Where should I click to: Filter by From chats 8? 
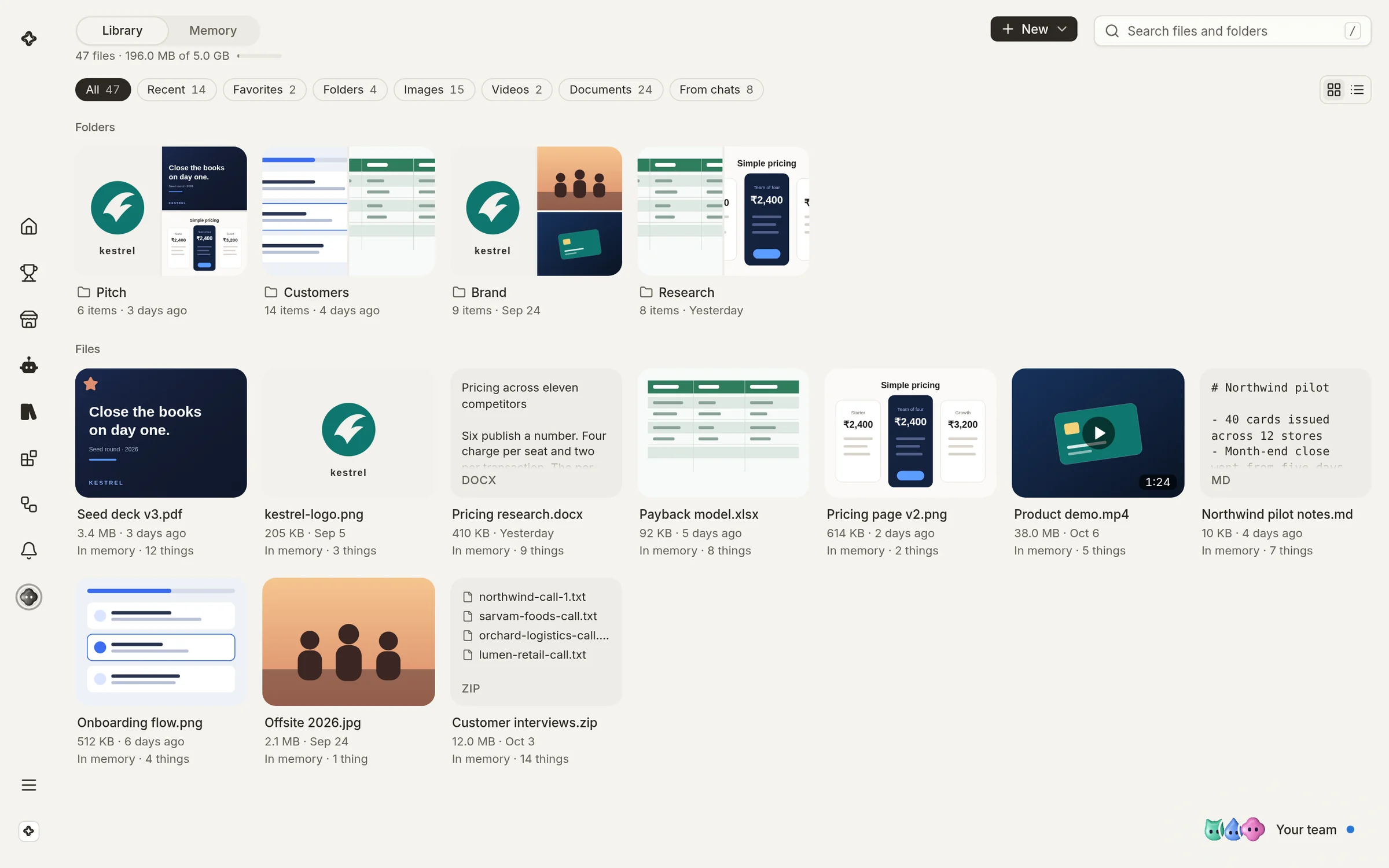[716, 90]
